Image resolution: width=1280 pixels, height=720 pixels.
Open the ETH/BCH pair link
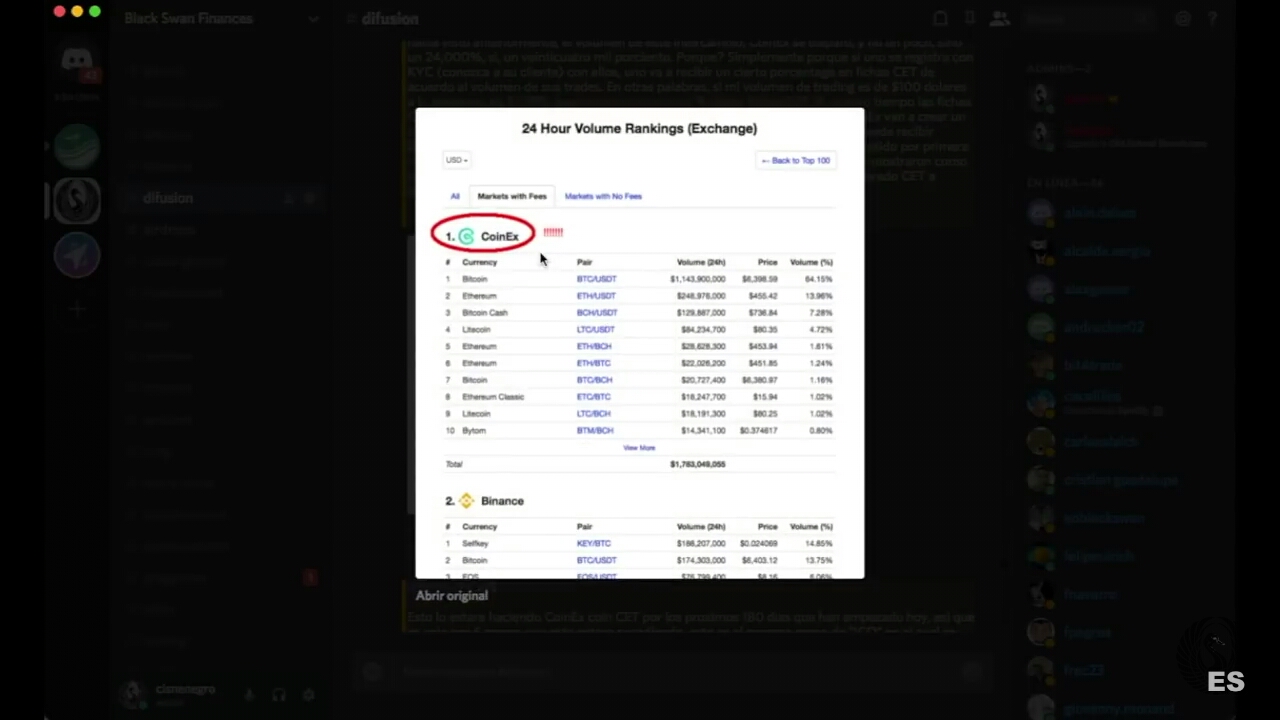594,346
